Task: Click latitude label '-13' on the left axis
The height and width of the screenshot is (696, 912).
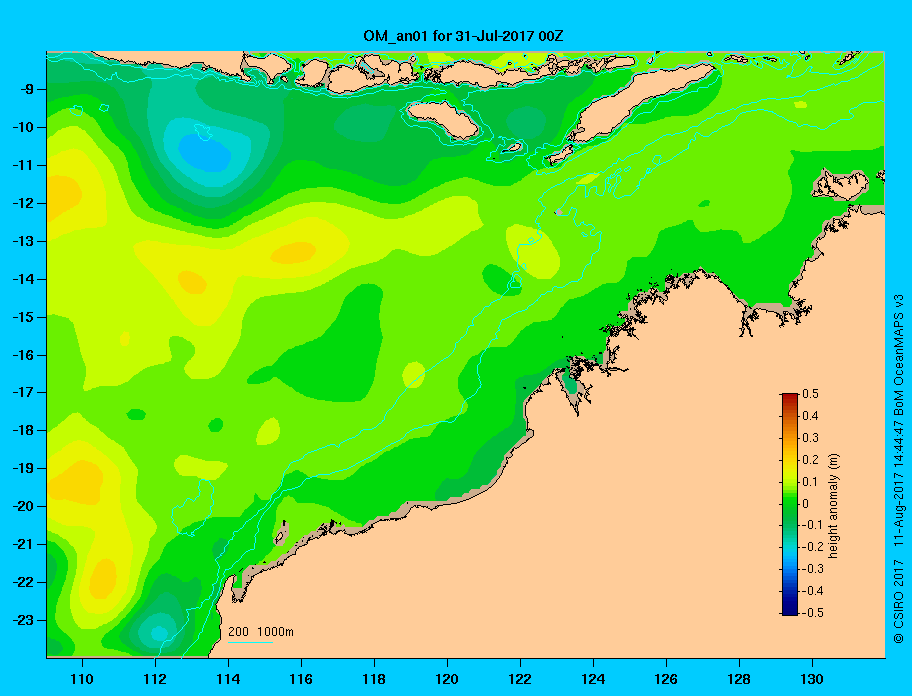Action: pos(23,241)
